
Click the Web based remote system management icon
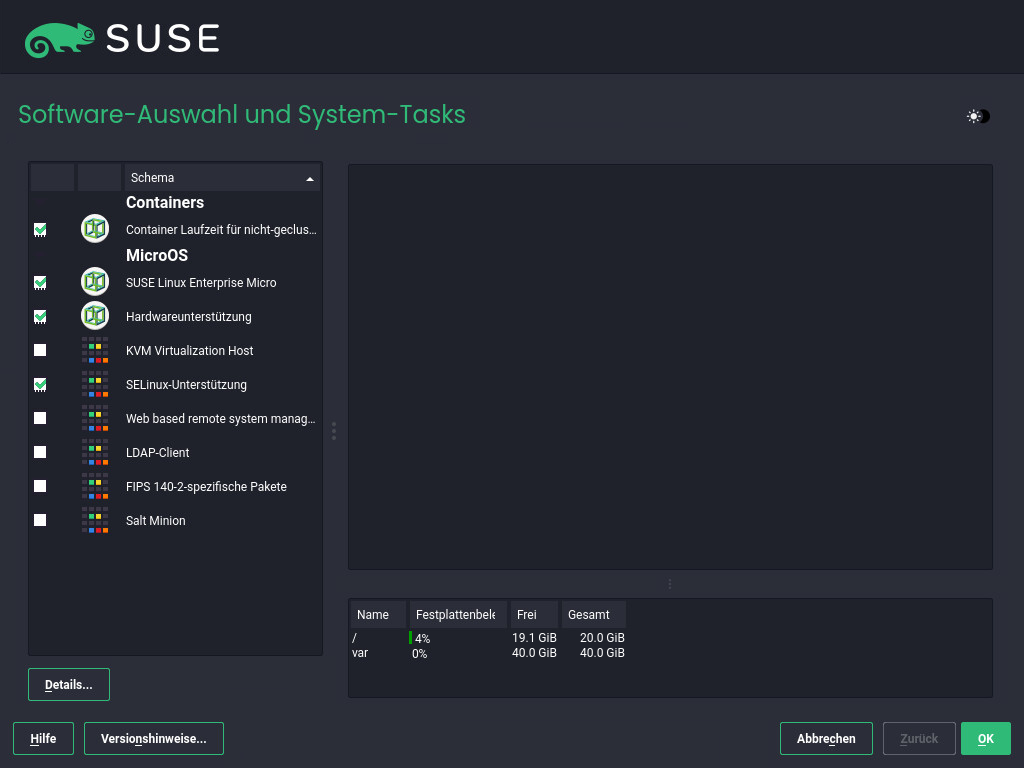(95, 418)
